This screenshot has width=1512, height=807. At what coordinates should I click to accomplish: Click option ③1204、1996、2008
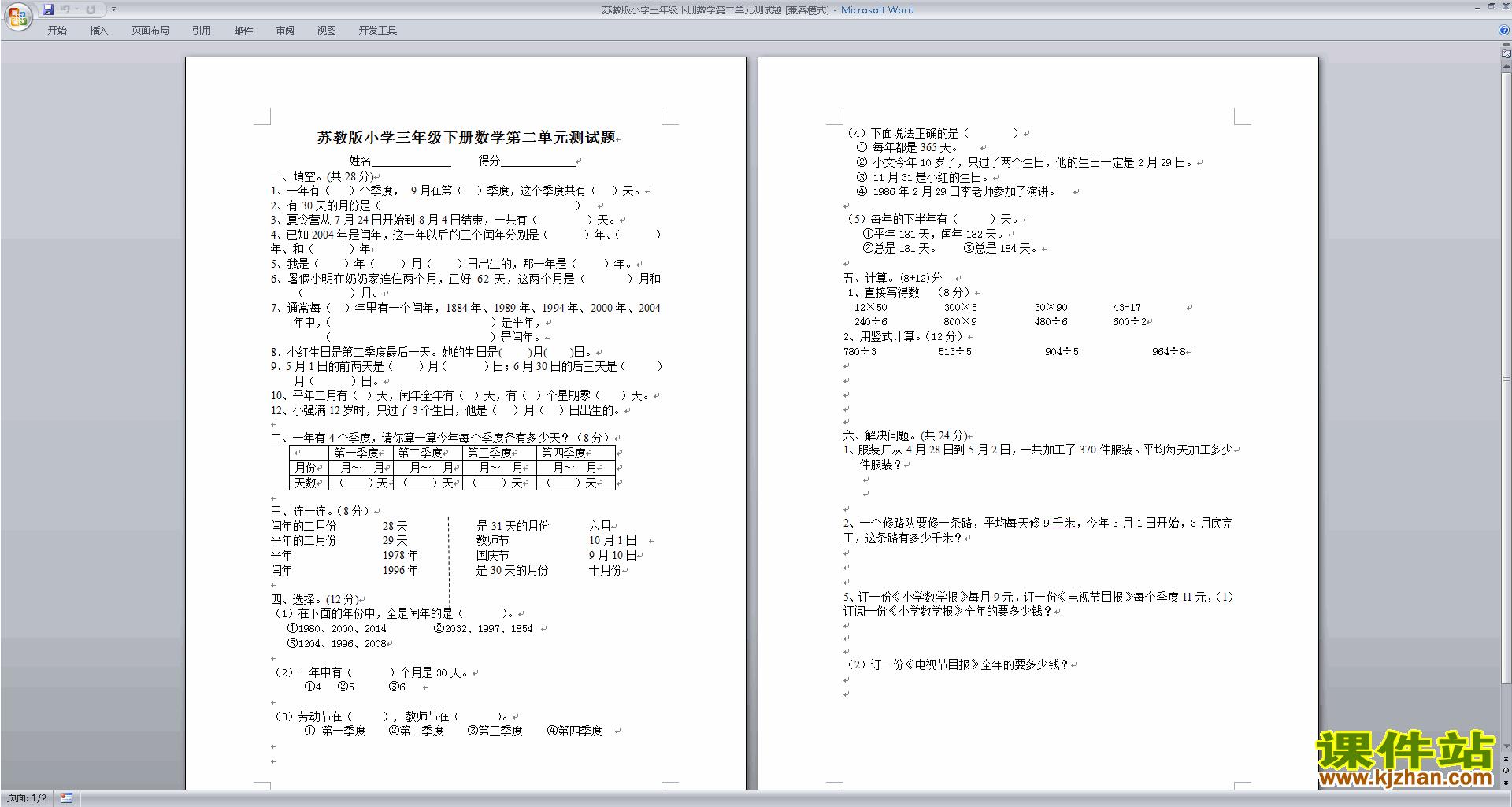(x=336, y=643)
